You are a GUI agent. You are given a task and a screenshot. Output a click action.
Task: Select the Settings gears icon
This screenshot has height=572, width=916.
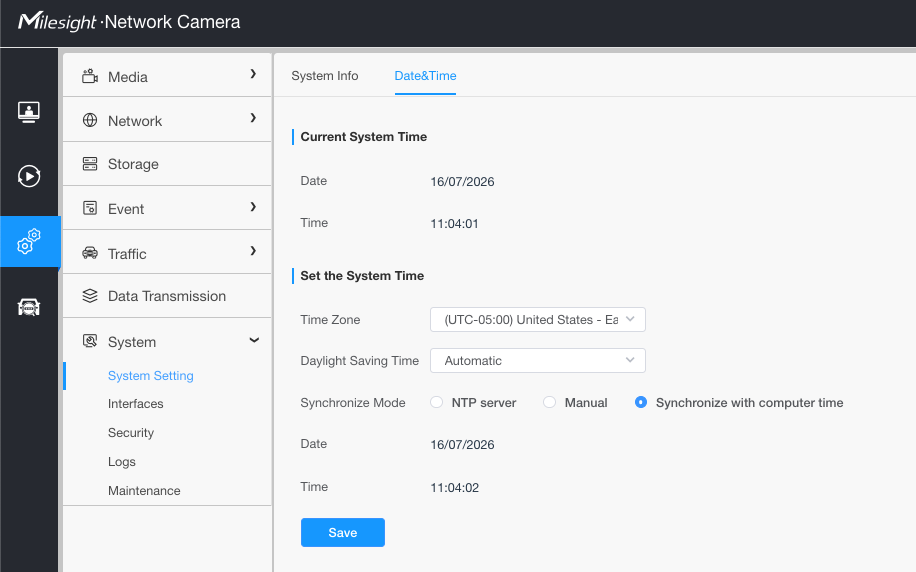(29, 241)
